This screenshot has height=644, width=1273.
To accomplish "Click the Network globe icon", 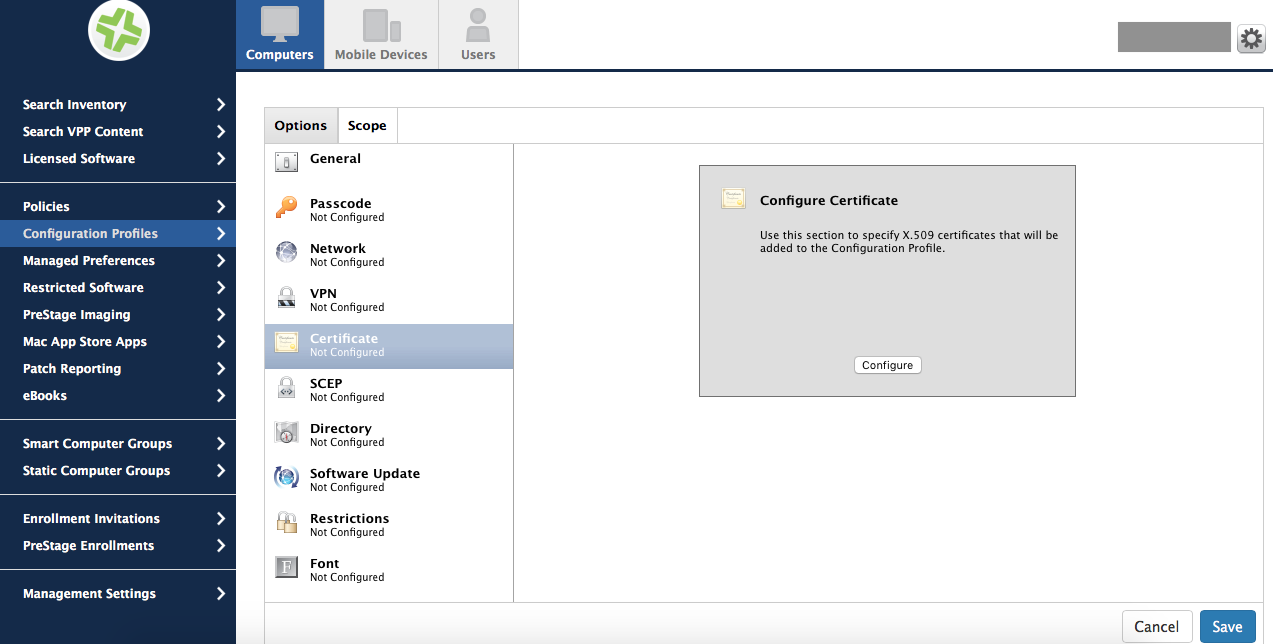I will 287,252.
